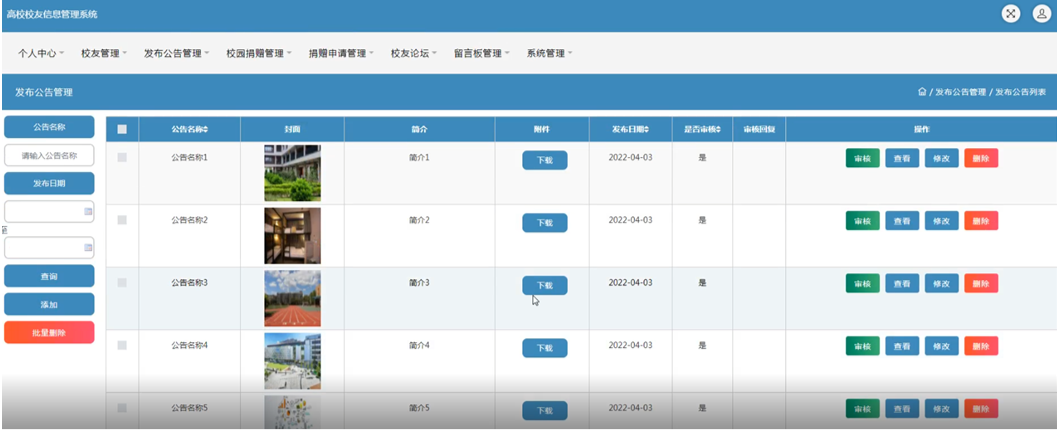Expand 校友论坛 menu

click(x=415, y=53)
